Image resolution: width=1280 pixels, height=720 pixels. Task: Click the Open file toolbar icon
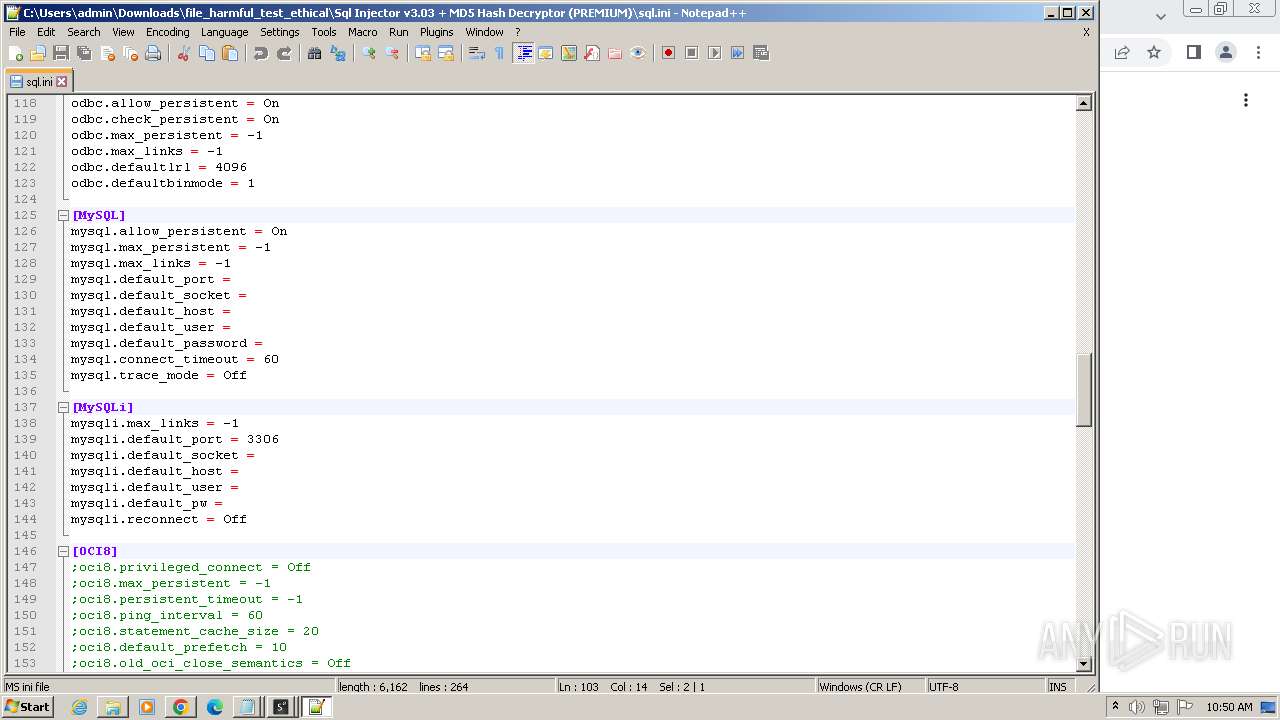pos(38,53)
